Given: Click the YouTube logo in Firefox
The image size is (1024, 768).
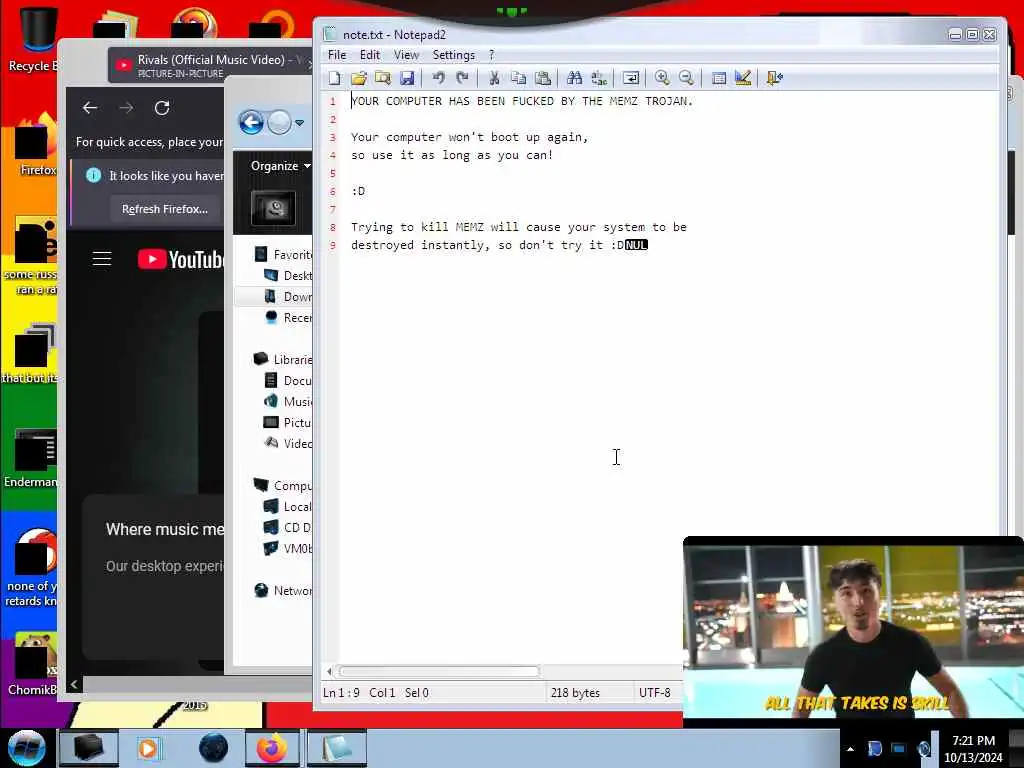Looking at the screenshot, I should click(x=181, y=259).
